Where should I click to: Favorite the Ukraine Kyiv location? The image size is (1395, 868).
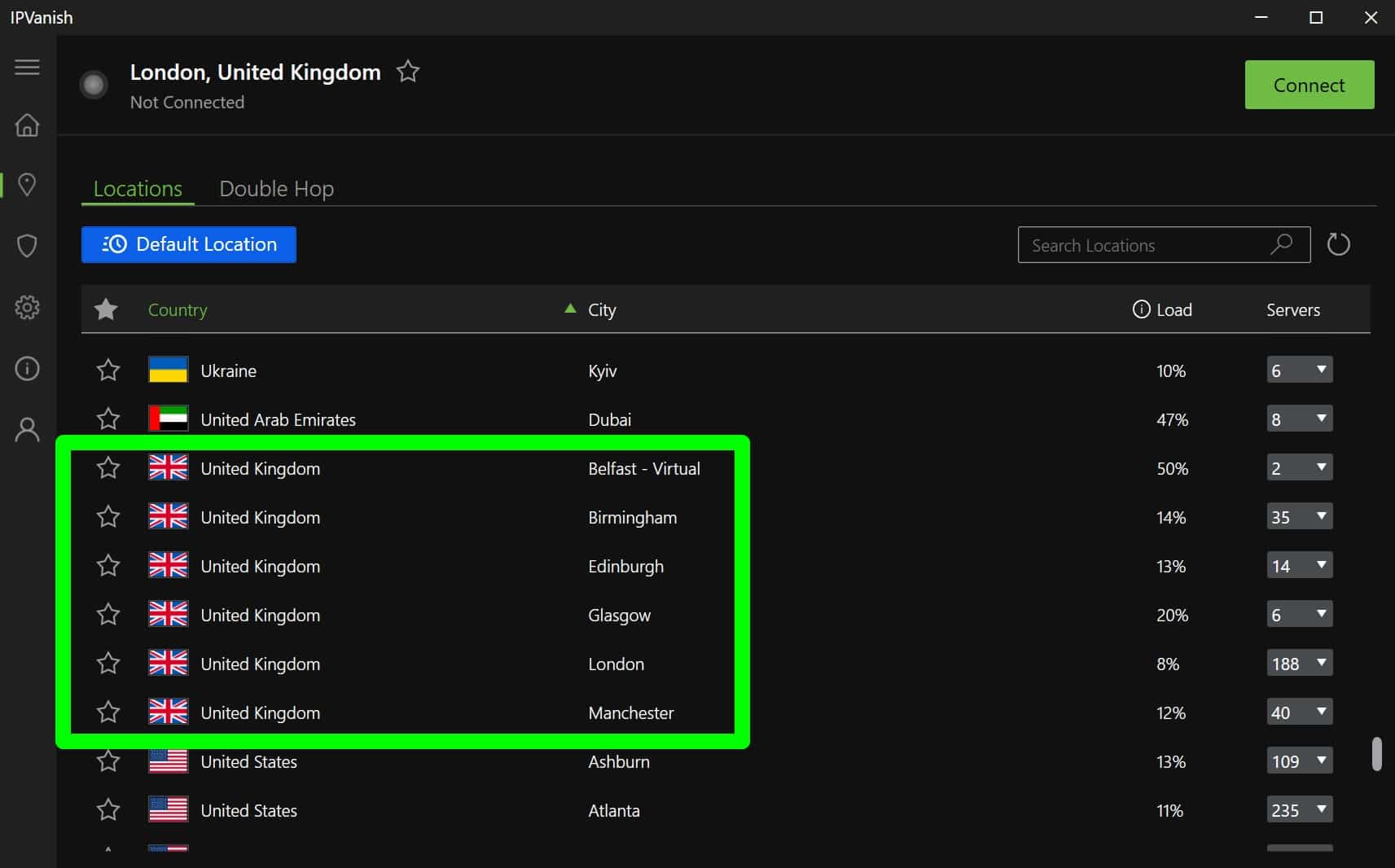[108, 370]
